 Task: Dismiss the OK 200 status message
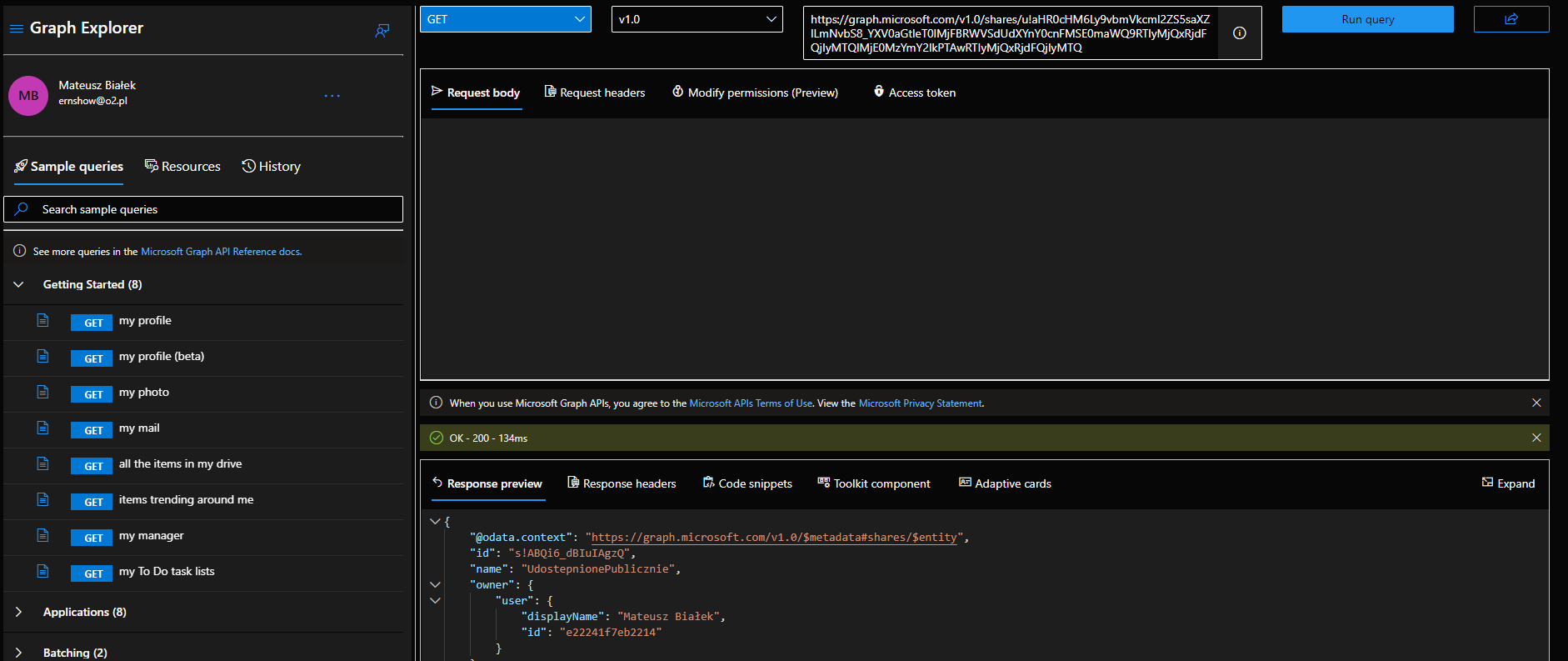point(1536,438)
